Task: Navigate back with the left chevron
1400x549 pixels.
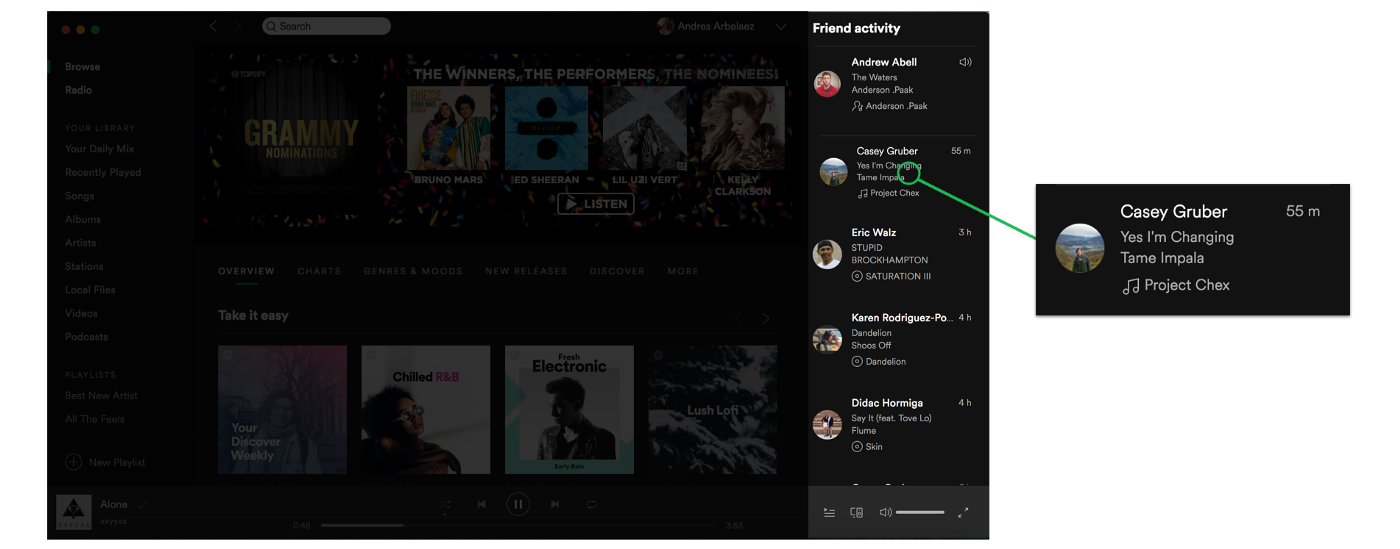Action: coord(213,26)
